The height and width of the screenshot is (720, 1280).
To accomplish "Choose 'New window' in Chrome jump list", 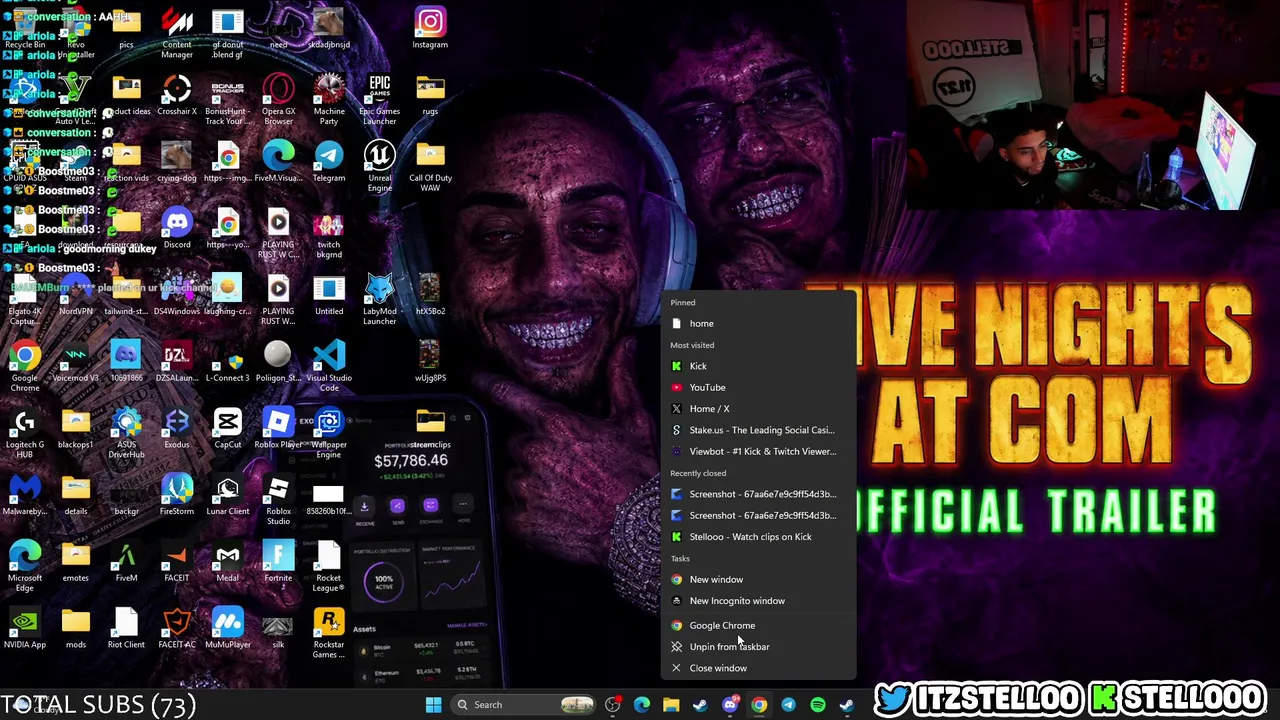I will pyautogui.click(x=760, y=580).
